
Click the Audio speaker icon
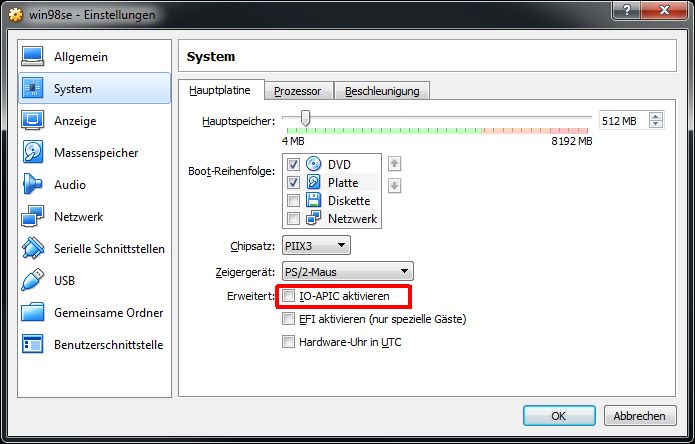tap(33, 184)
